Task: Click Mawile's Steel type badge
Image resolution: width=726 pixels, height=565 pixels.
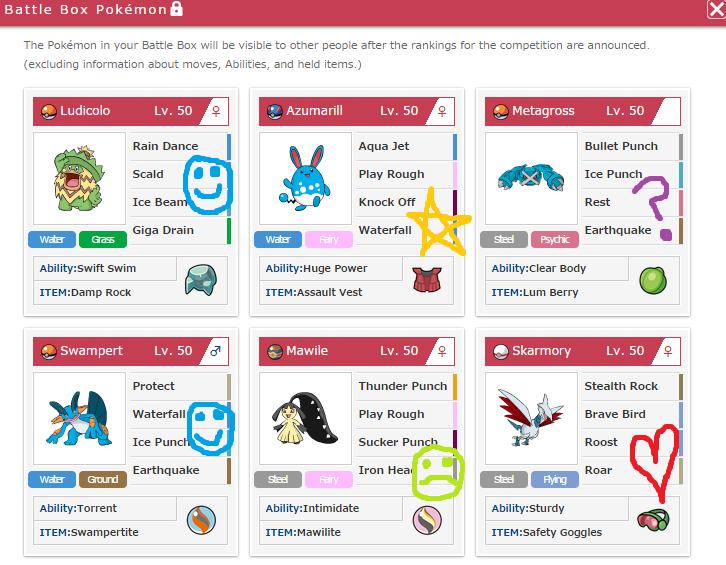Action: (278, 479)
